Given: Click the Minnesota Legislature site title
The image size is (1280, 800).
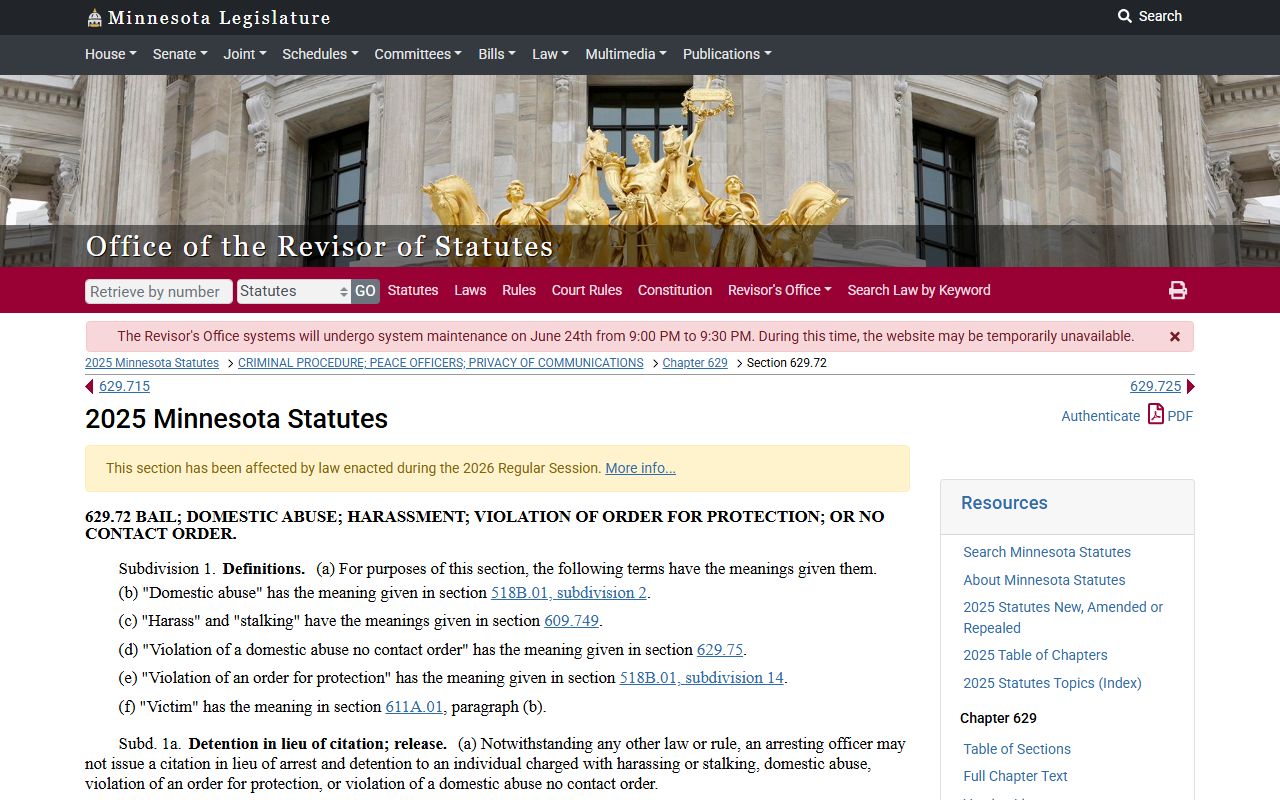Looking at the screenshot, I should tap(219, 18).
